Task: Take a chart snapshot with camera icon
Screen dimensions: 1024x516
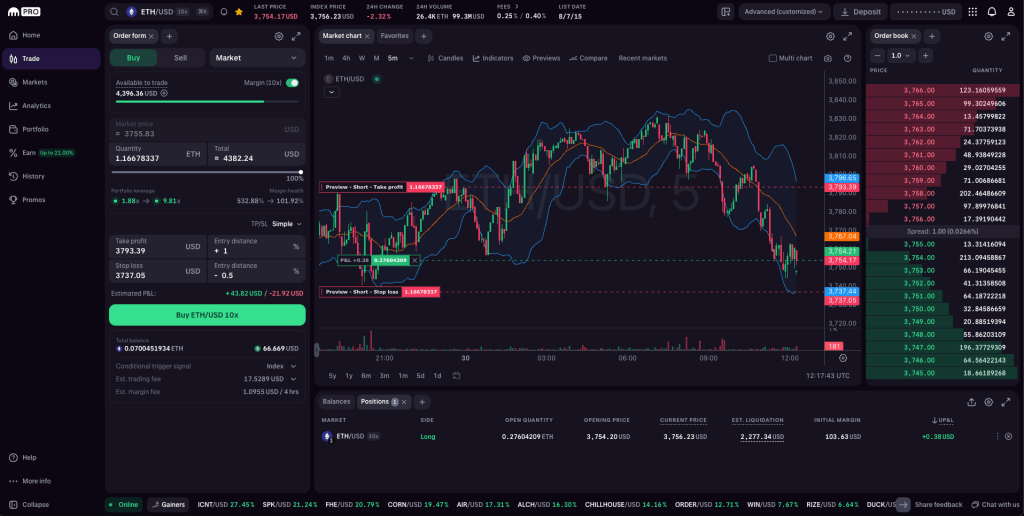Action: [x=828, y=58]
